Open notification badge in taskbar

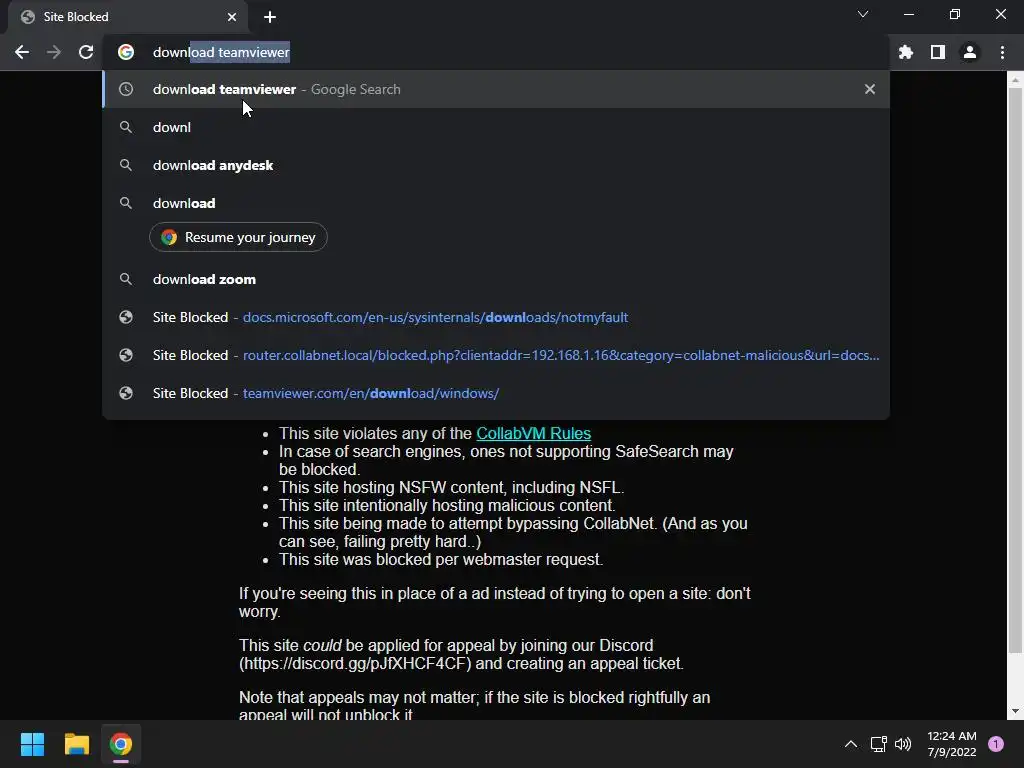point(996,744)
